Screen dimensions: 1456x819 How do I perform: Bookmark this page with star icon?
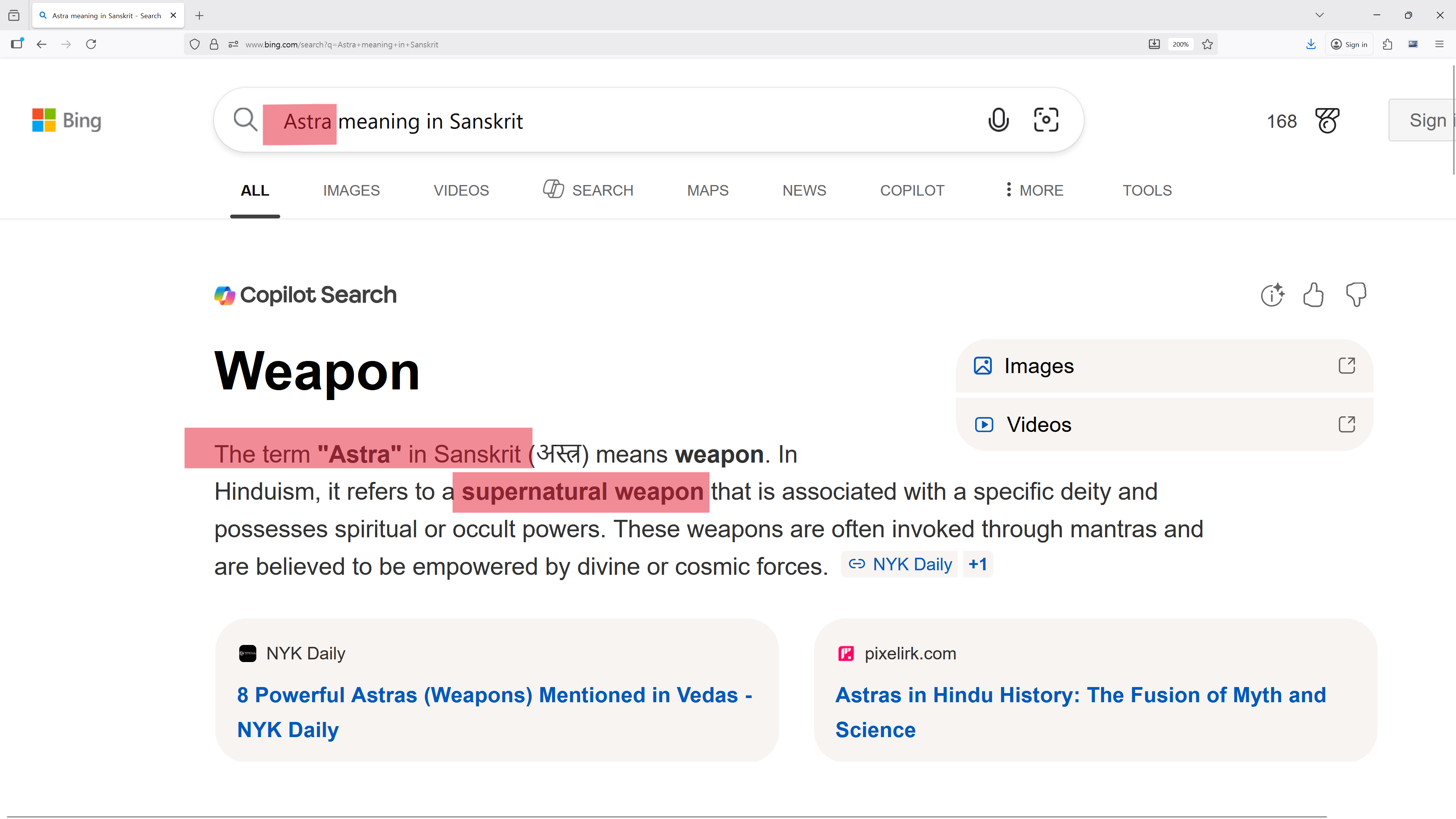pos(1207,44)
